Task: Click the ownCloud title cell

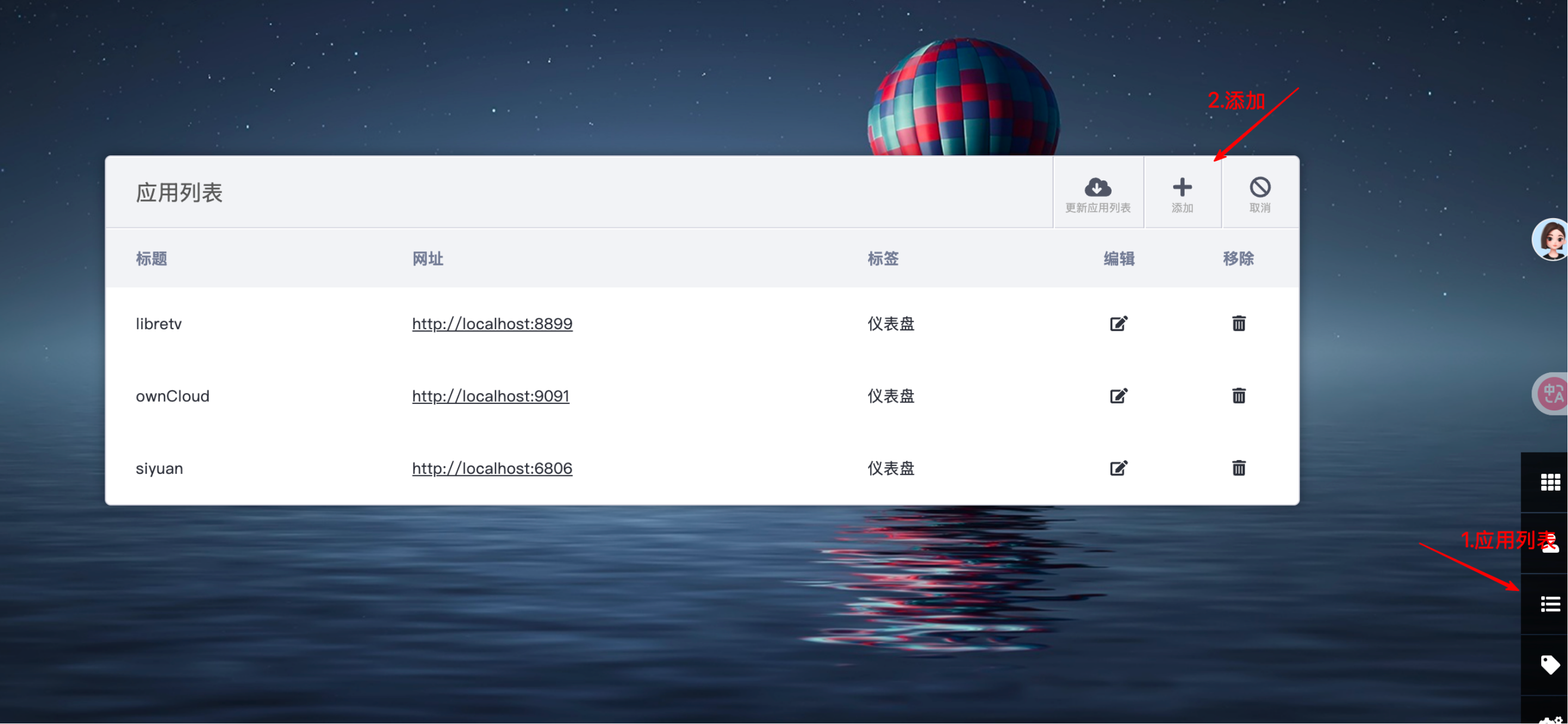Action: pyautogui.click(x=172, y=396)
